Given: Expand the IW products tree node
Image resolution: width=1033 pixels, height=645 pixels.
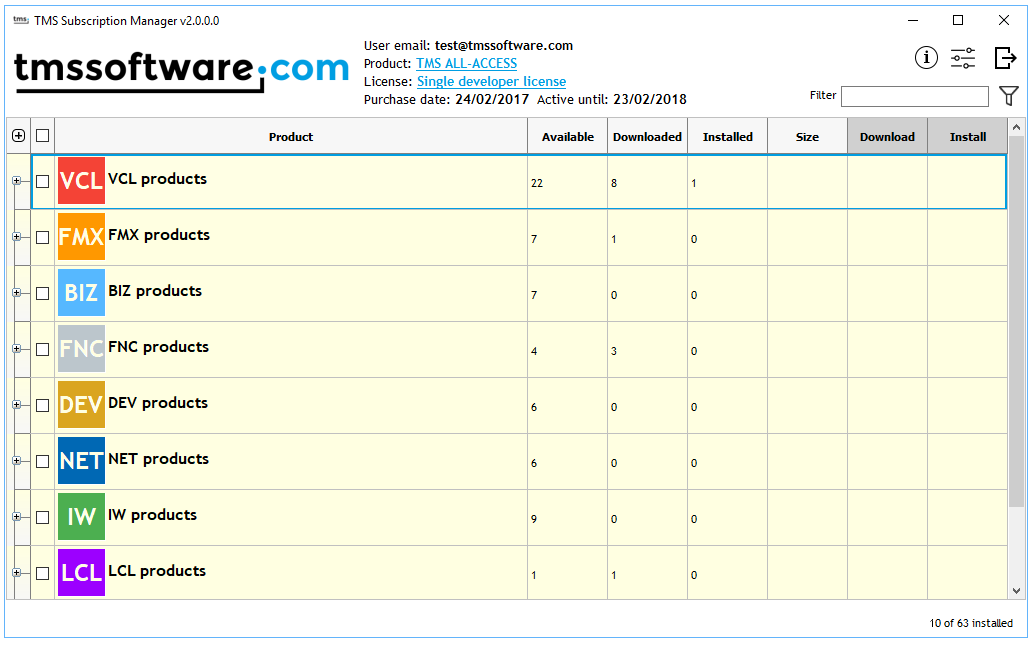Looking at the screenshot, I should 16,517.
